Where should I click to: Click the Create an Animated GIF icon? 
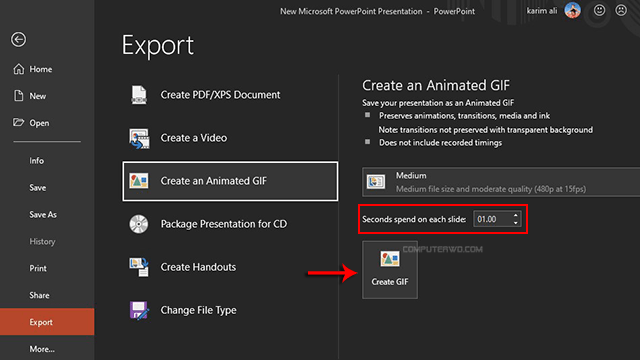(x=139, y=181)
